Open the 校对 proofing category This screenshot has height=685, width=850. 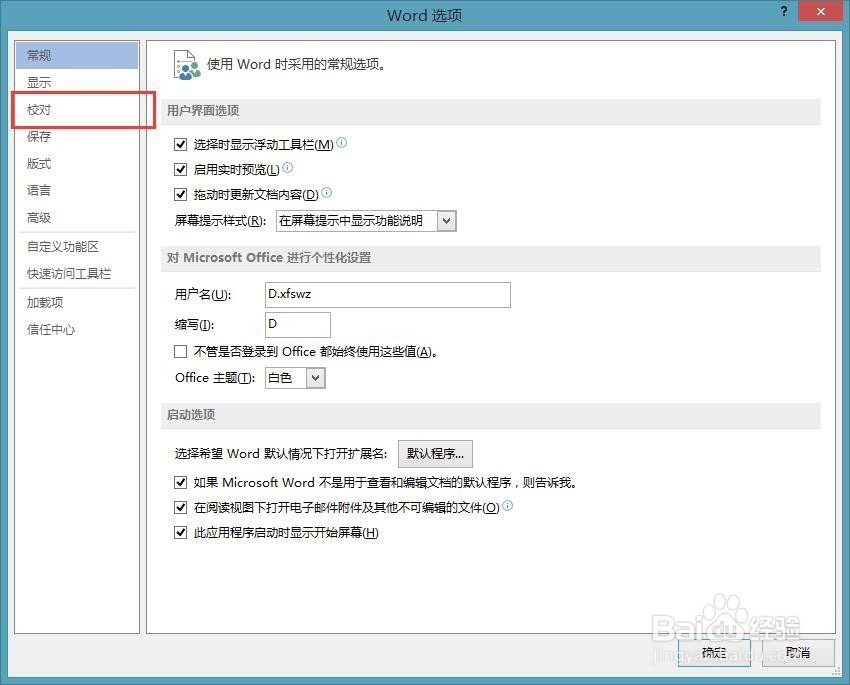[77, 109]
